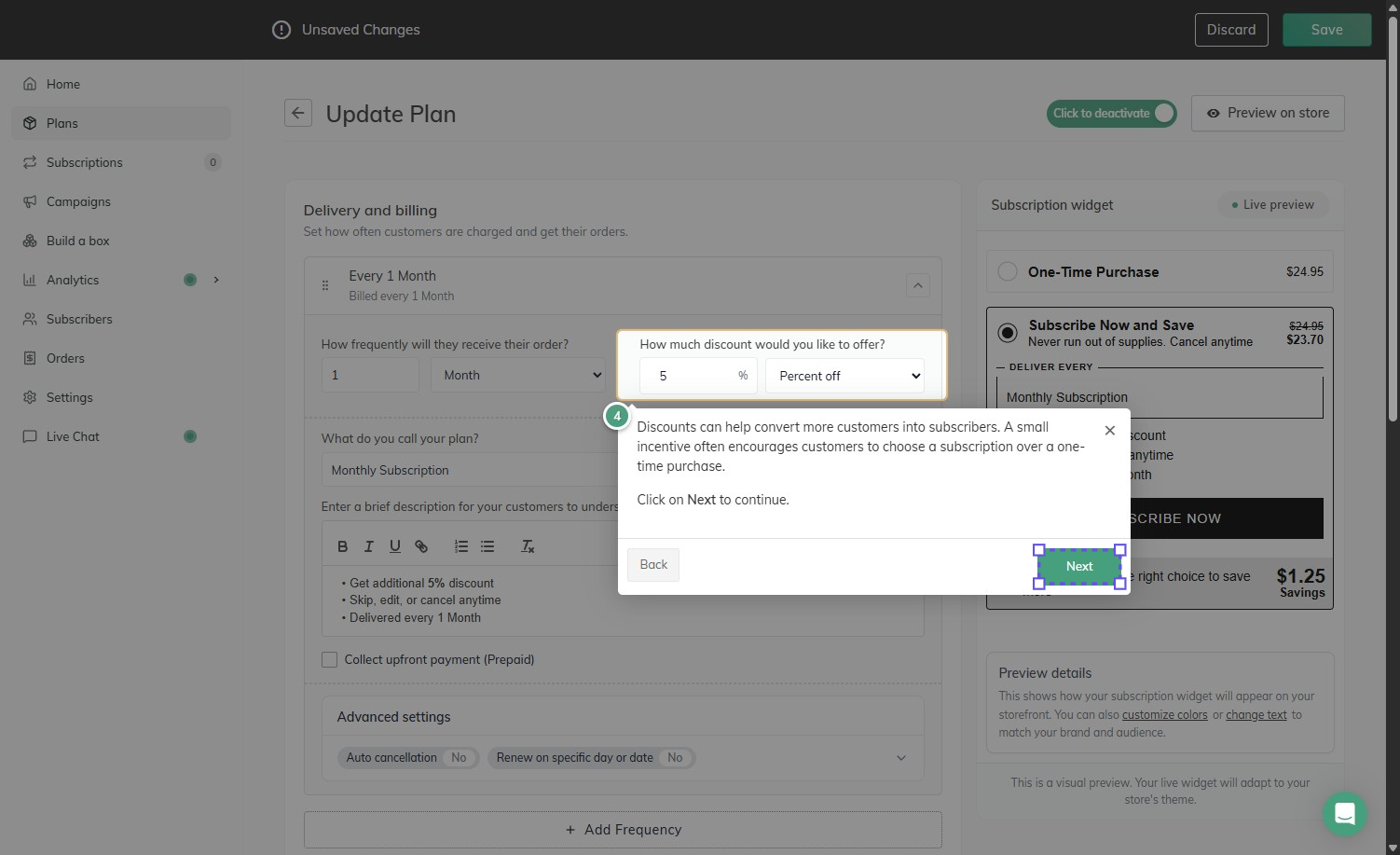Check Collect upfront payment (Prepaid) box
This screenshot has height=855, width=1400.
click(329, 659)
